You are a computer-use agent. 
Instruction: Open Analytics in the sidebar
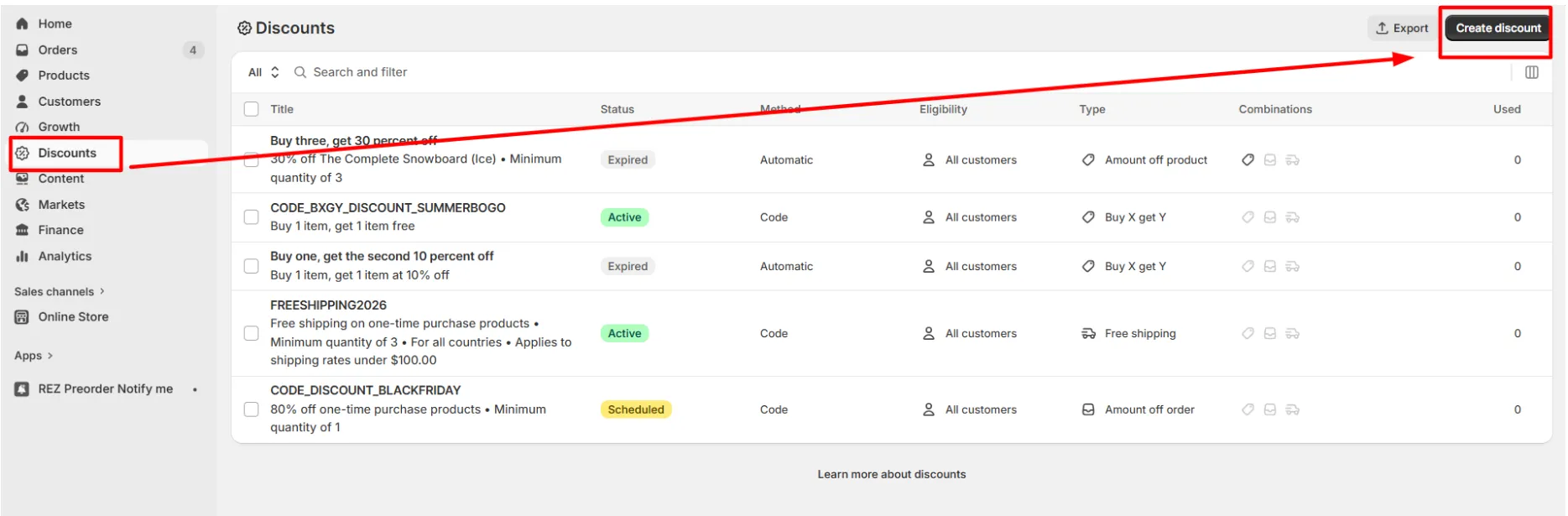(65, 257)
